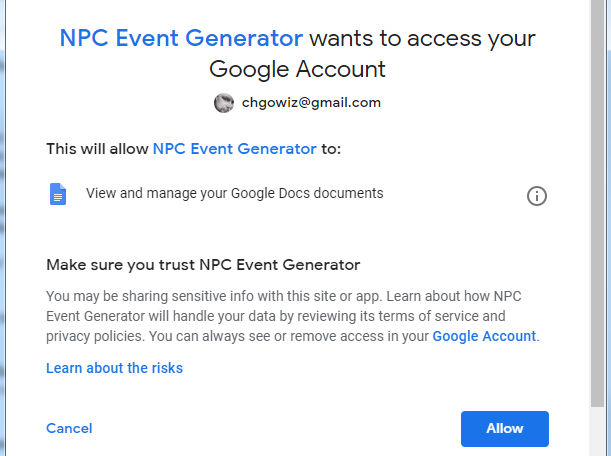611x456 pixels.
Task: Click the 'Make sure you trust NPC Event Generator' heading
Action: [203, 265]
